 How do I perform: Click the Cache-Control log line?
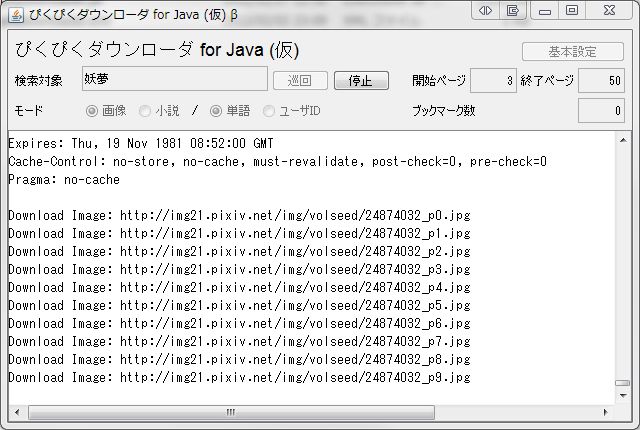click(x=278, y=162)
